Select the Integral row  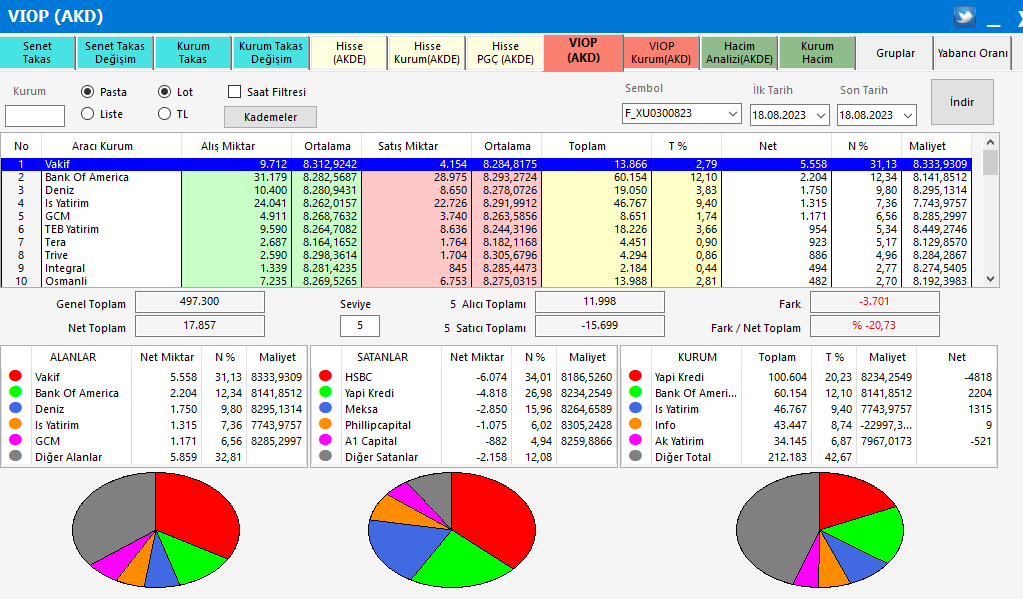[486, 268]
